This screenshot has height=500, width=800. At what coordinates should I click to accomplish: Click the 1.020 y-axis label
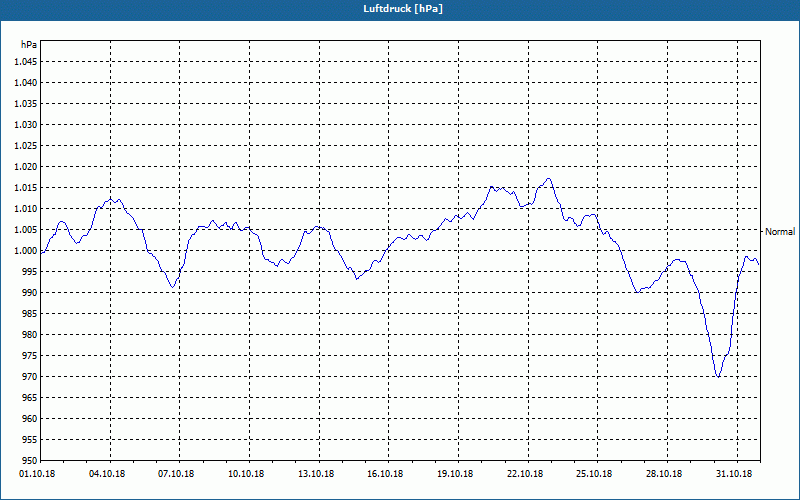pos(26,167)
